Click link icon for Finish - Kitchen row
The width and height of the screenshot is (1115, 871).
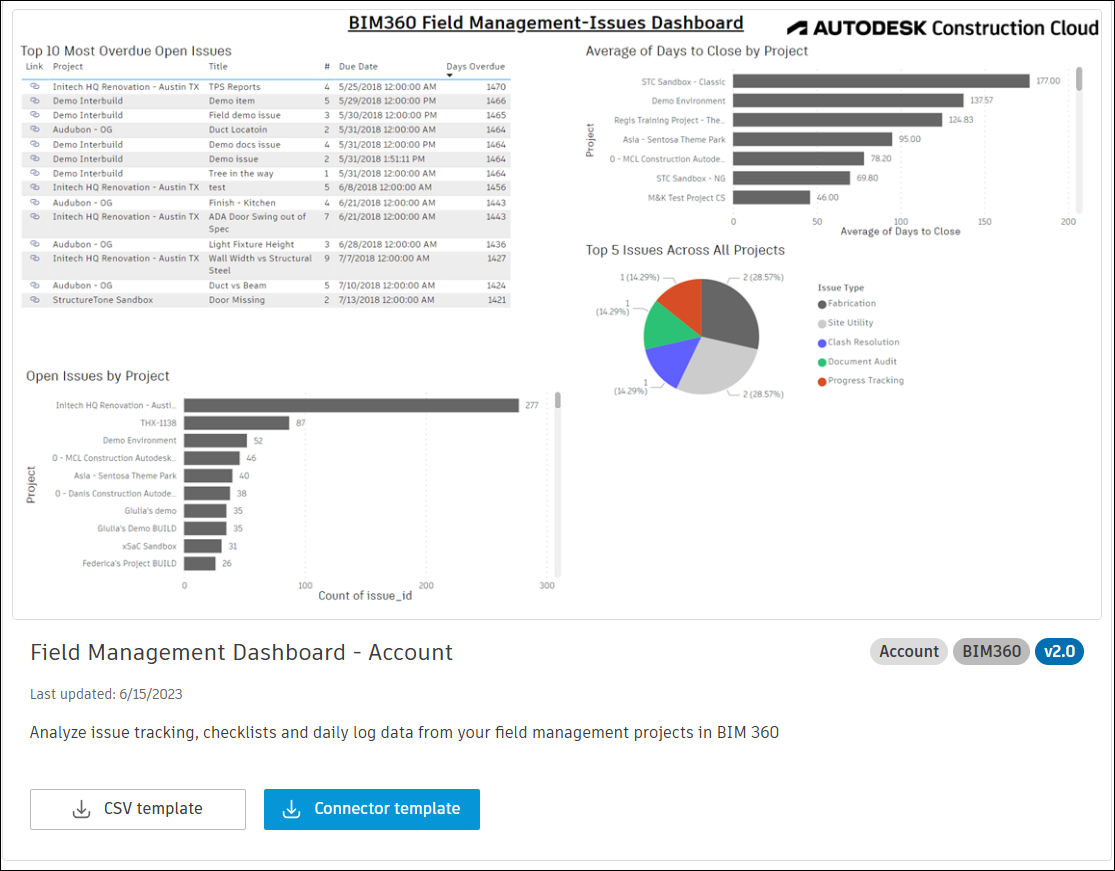point(34,202)
